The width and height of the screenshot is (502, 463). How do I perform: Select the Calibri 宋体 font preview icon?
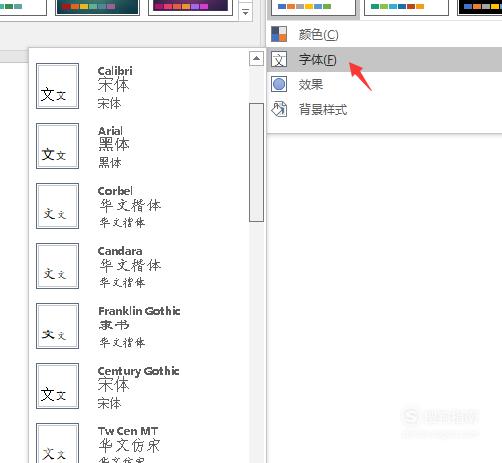pos(57,86)
